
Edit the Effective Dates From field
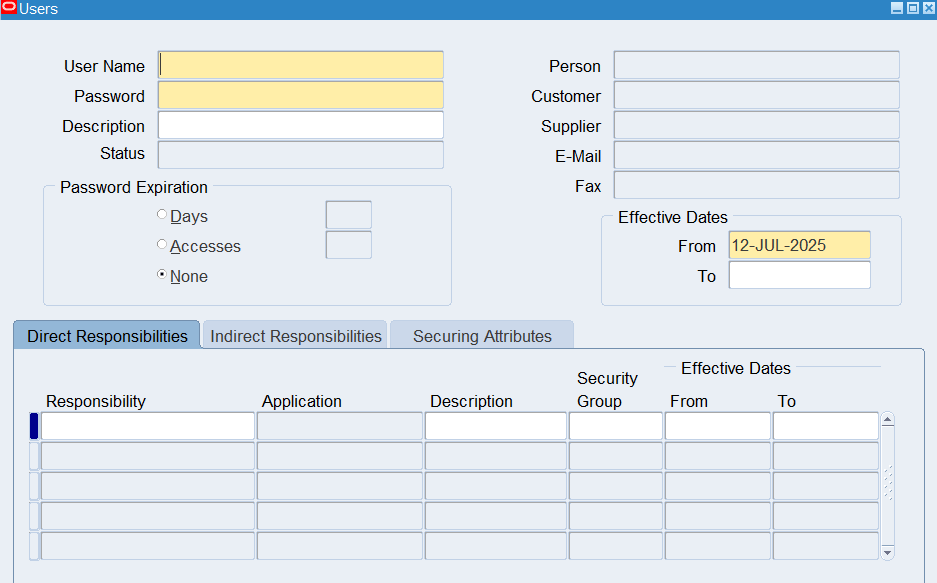pos(799,246)
